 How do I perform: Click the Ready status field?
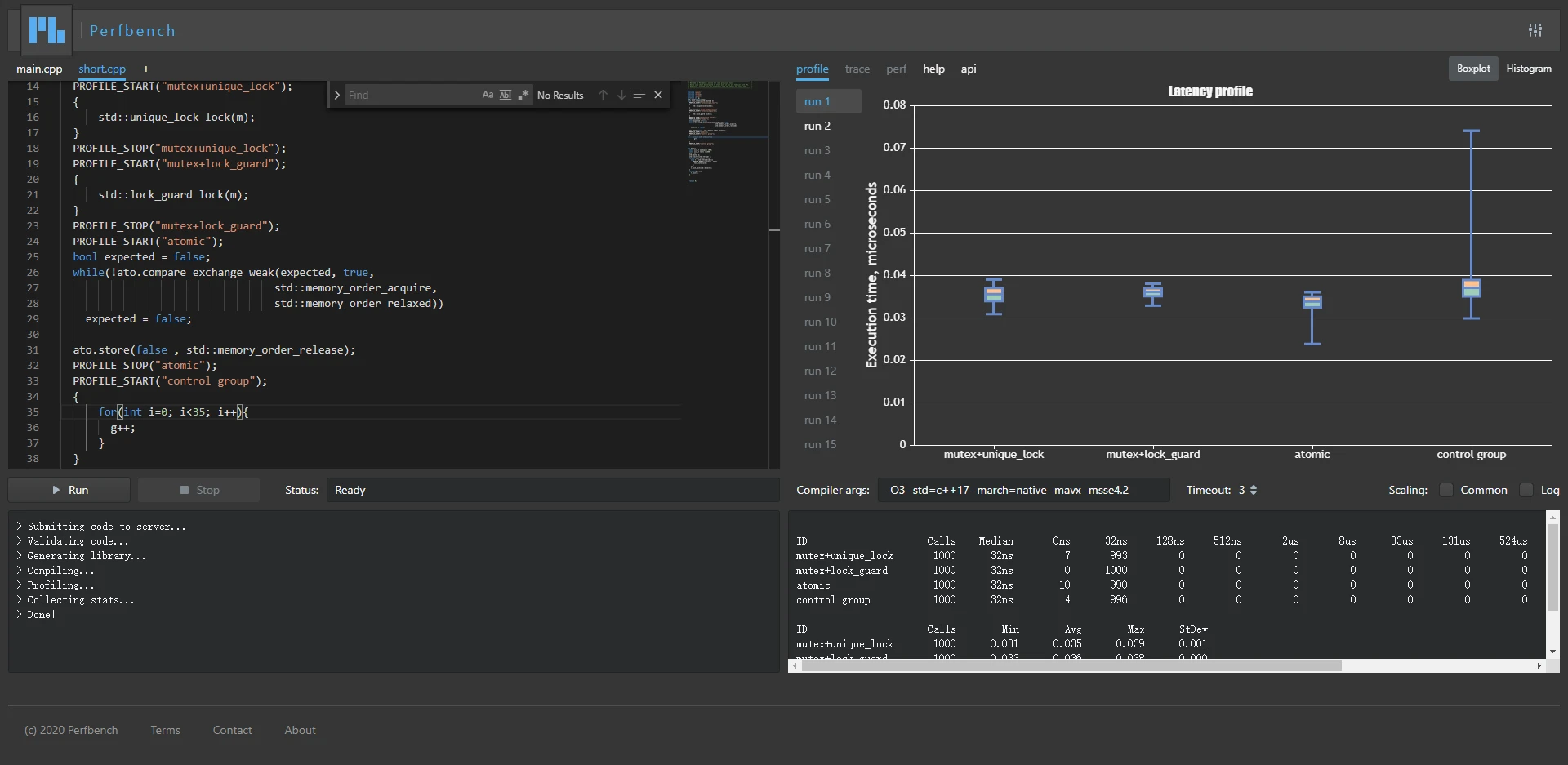coord(553,490)
